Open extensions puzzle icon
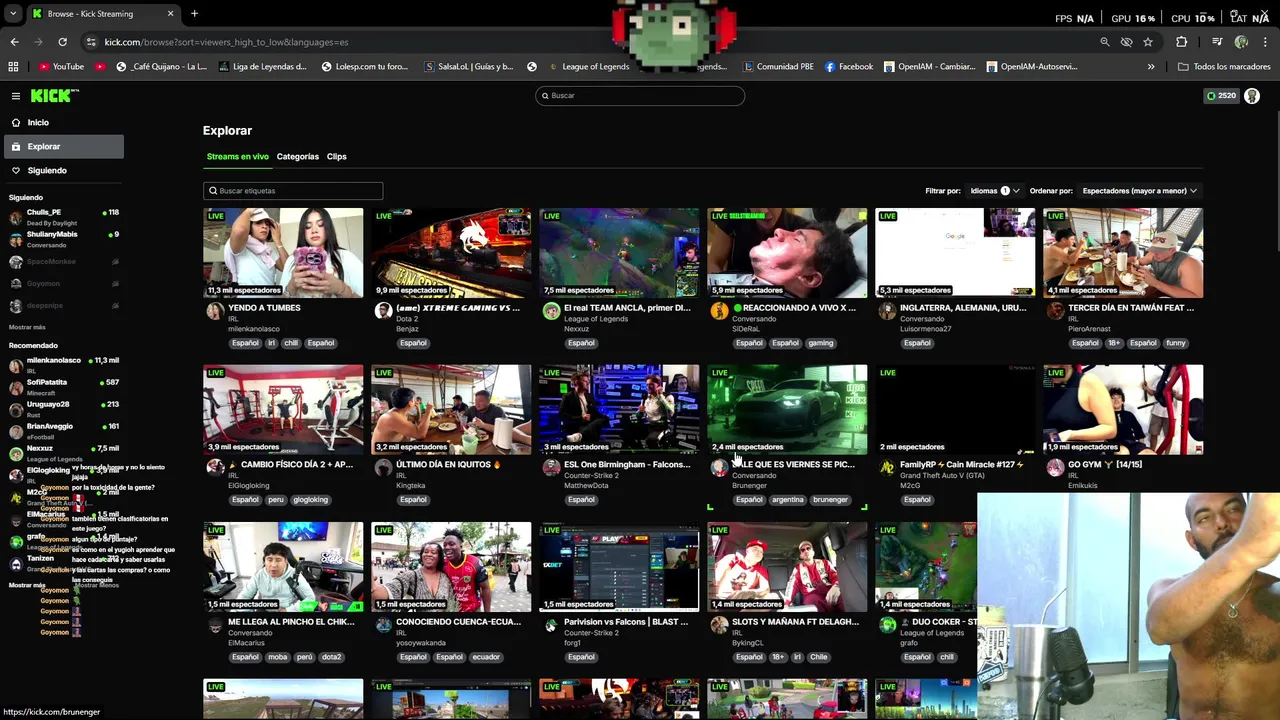 (x=1182, y=42)
